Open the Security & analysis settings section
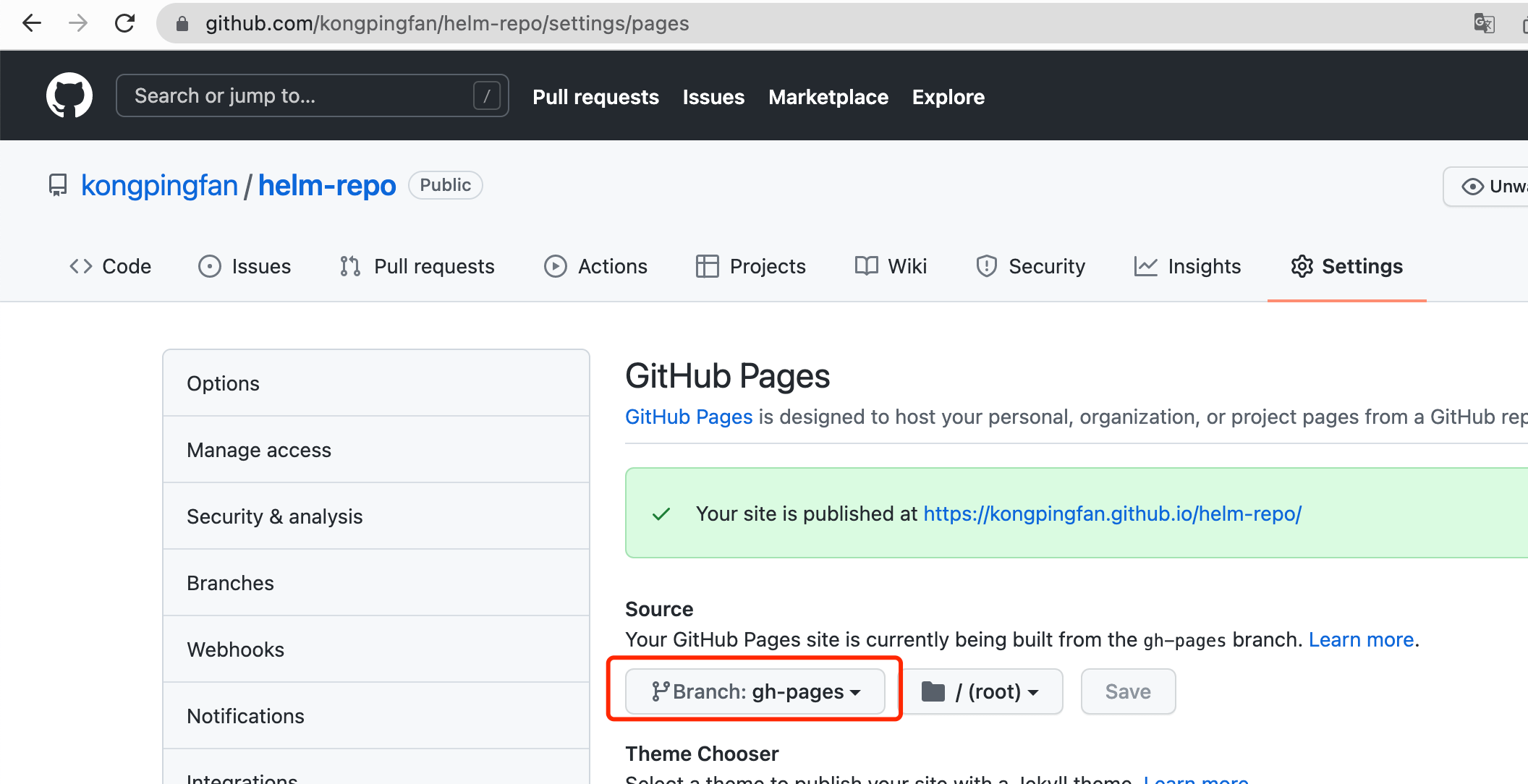 click(x=376, y=516)
